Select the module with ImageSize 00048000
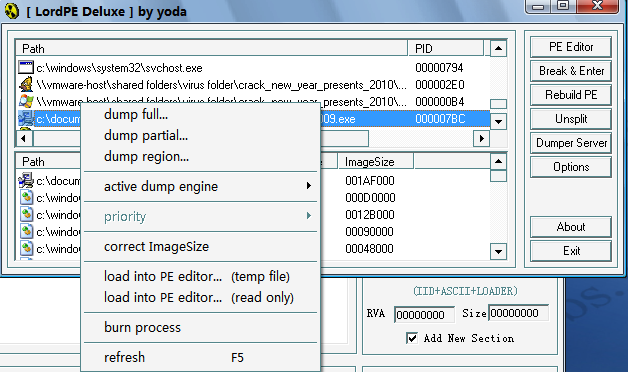This screenshot has width=628, height=372. [369, 249]
